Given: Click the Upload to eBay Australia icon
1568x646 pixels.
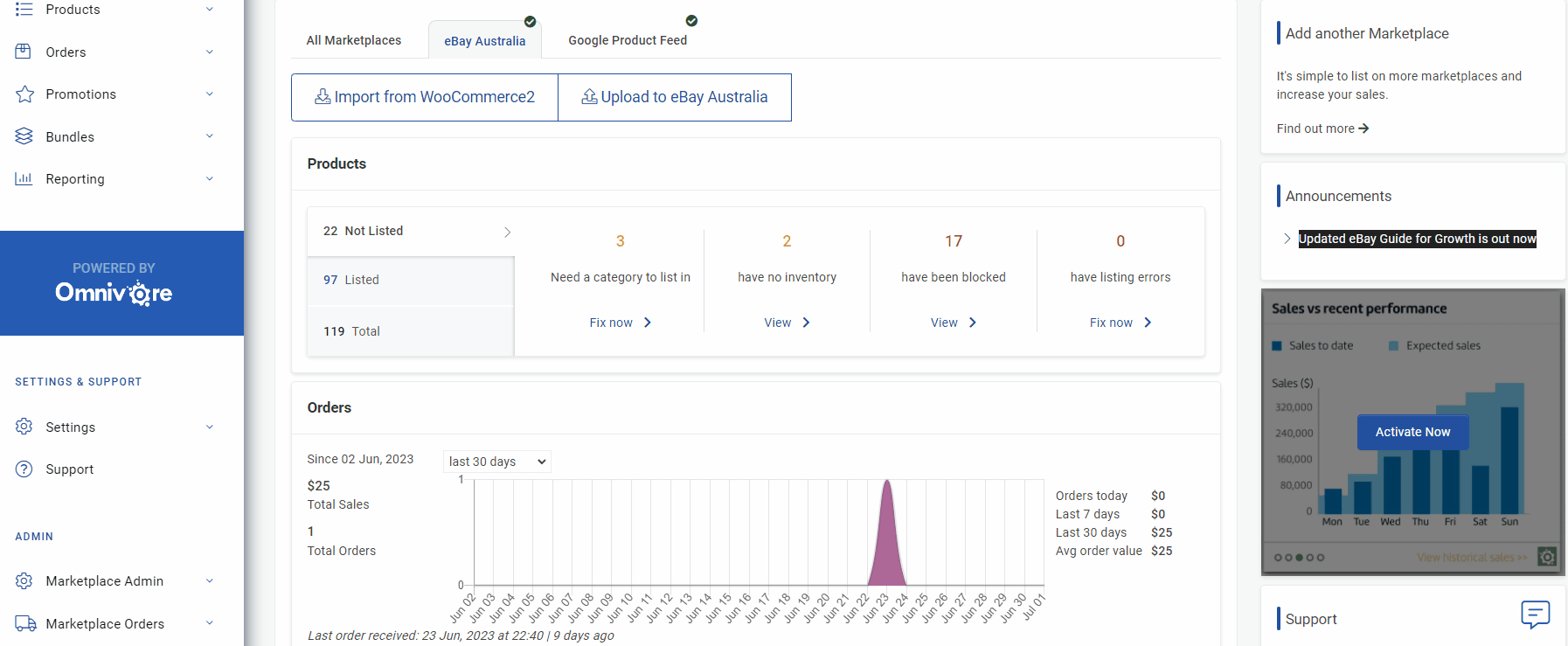Looking at the screenshot, I should pos(590,96).
